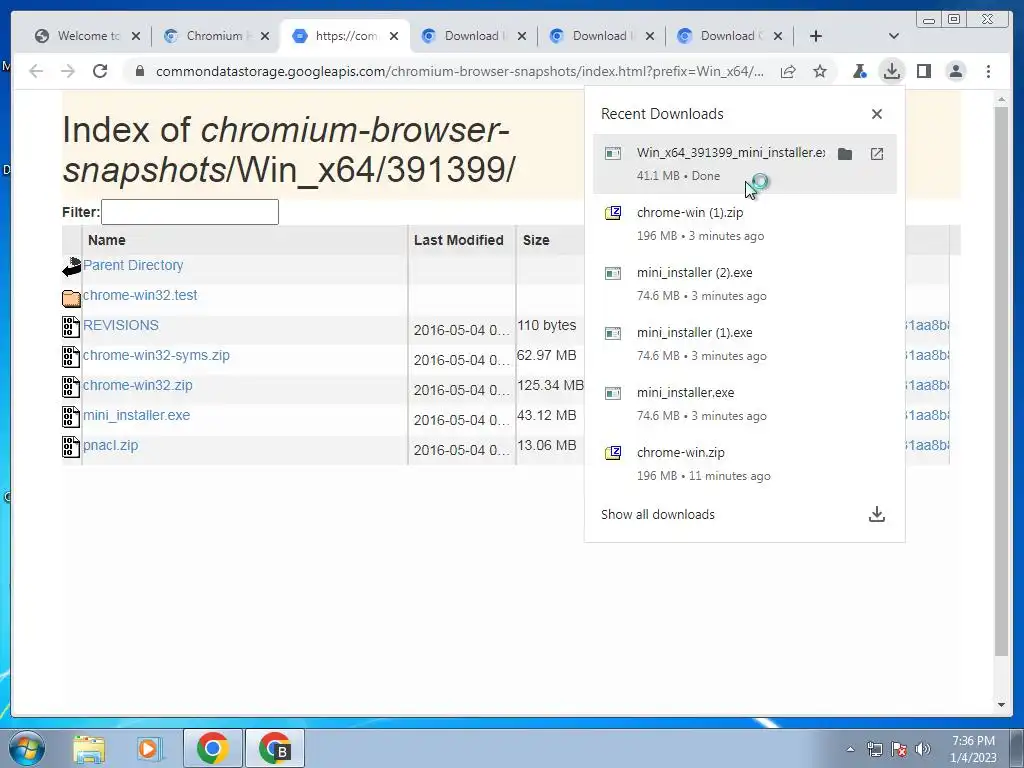Viewport: 1024px width, 768px height.
Task: Click the downloads toolbar icon
Action: tap(891, 71)
